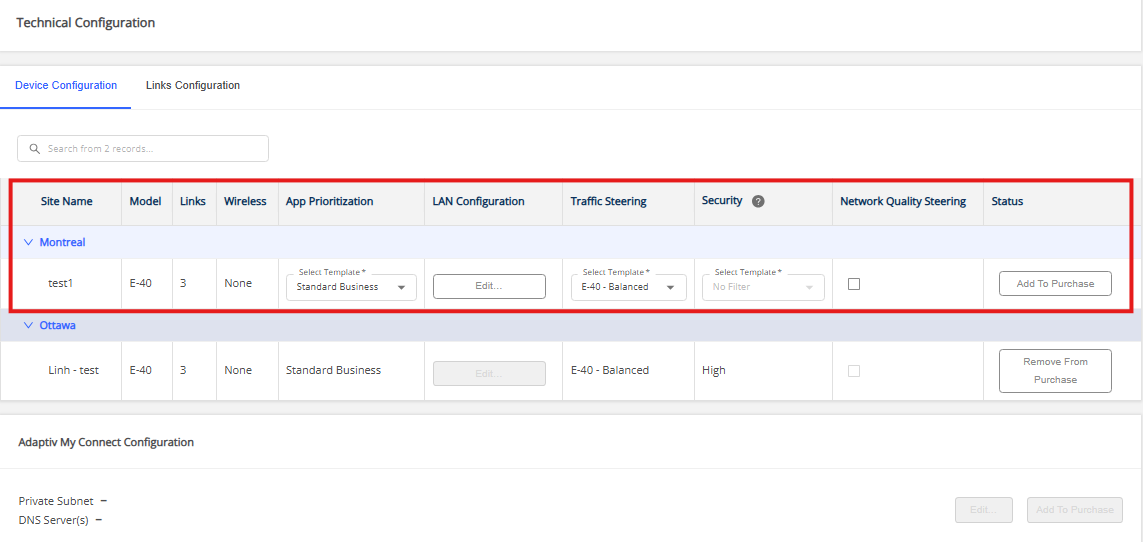Click the Status column header
The width and height of the screenshot is (1143, 542).
point(1007,202)
